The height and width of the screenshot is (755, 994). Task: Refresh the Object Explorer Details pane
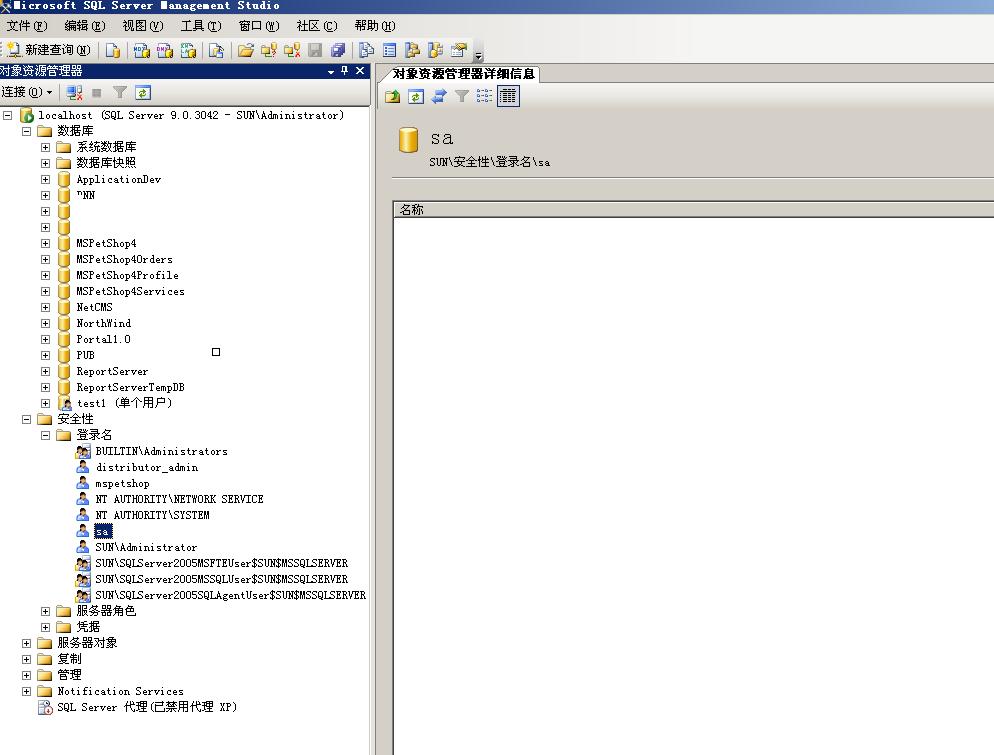[416, 96]
